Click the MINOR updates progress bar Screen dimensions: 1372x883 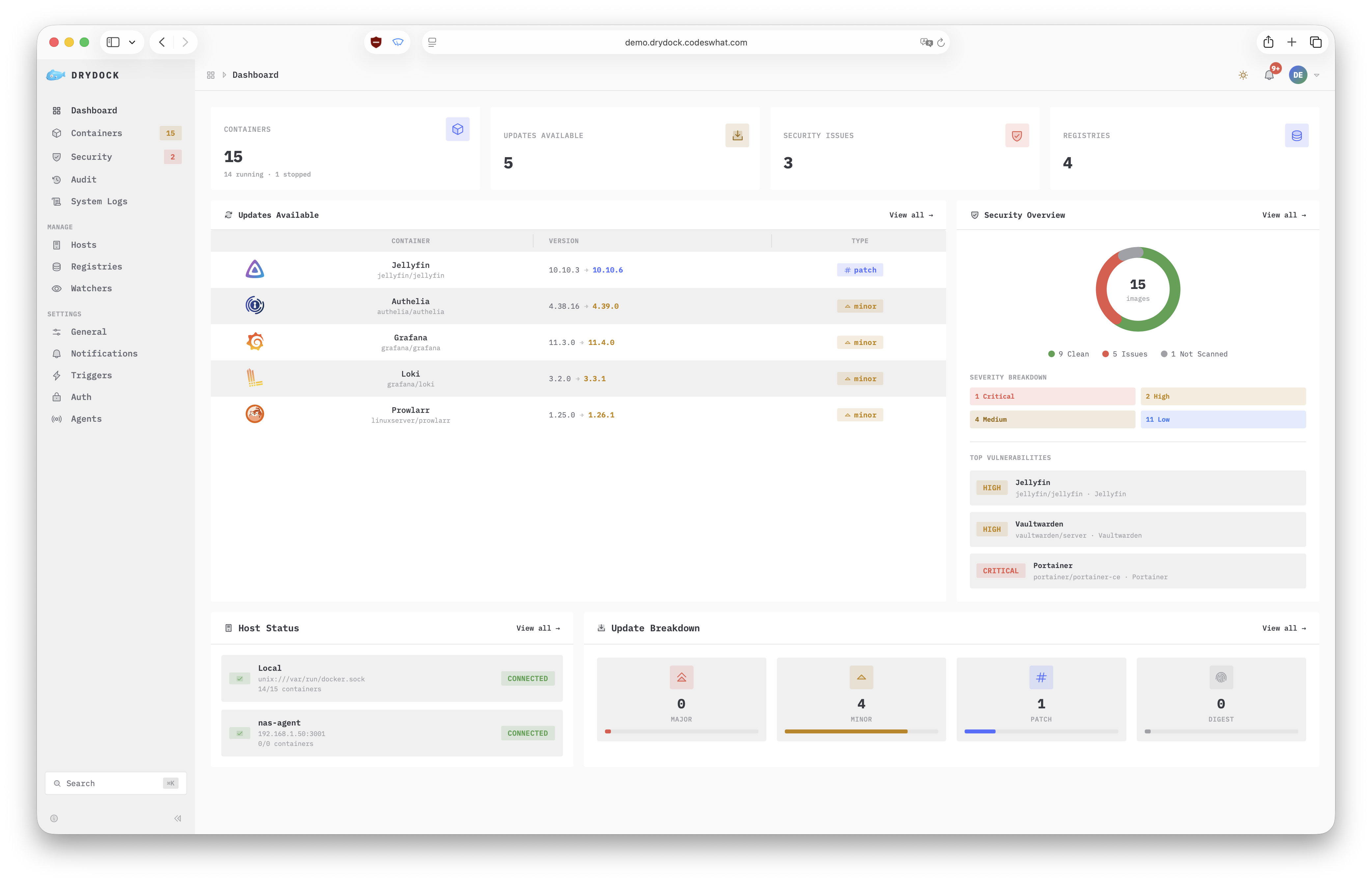point(861,731)
